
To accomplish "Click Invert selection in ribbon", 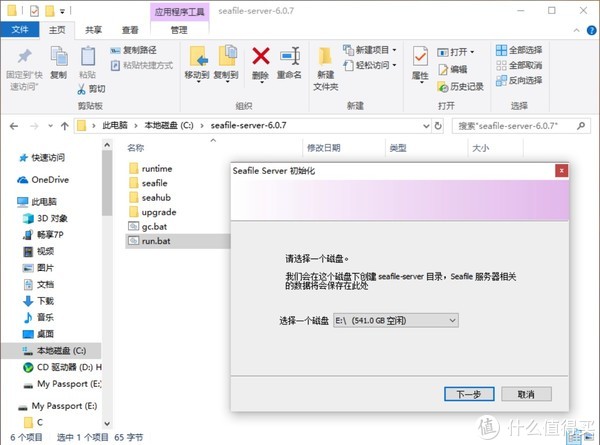I will 519,80.
